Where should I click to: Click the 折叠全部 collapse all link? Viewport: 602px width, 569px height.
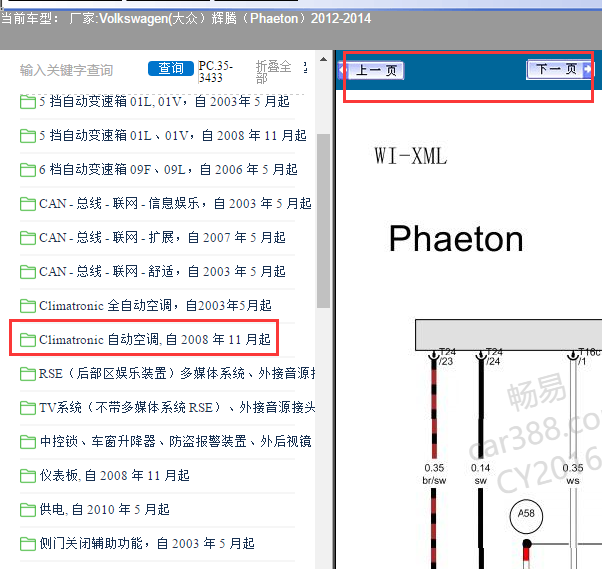pos(273,72)
